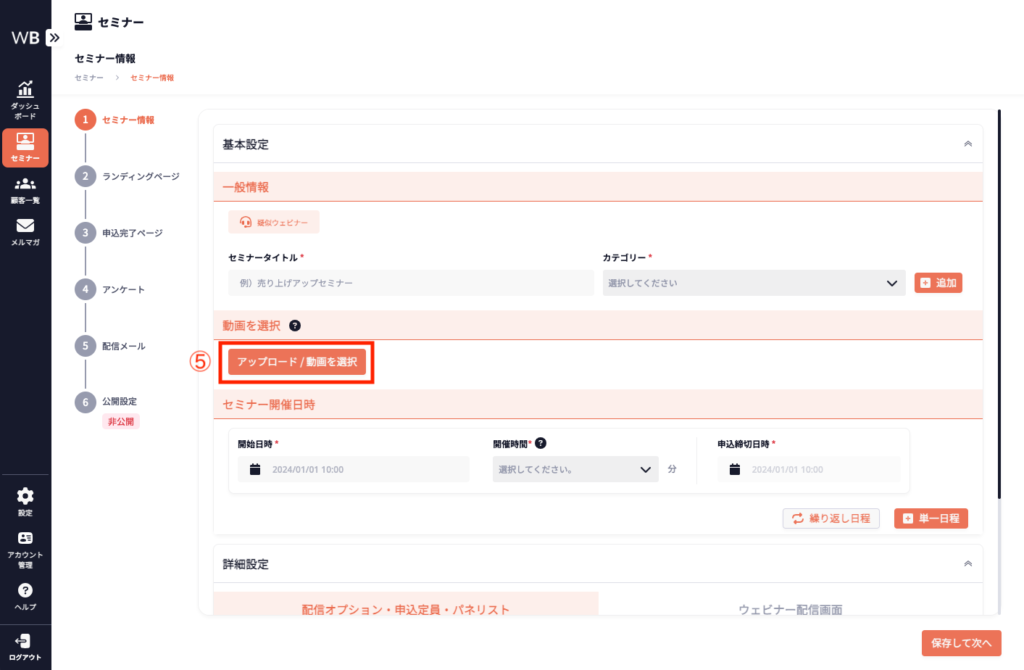The image size is (1024, 670).
Task: Open the 顧客一覧 customer list icon
Action: [25, 189]
